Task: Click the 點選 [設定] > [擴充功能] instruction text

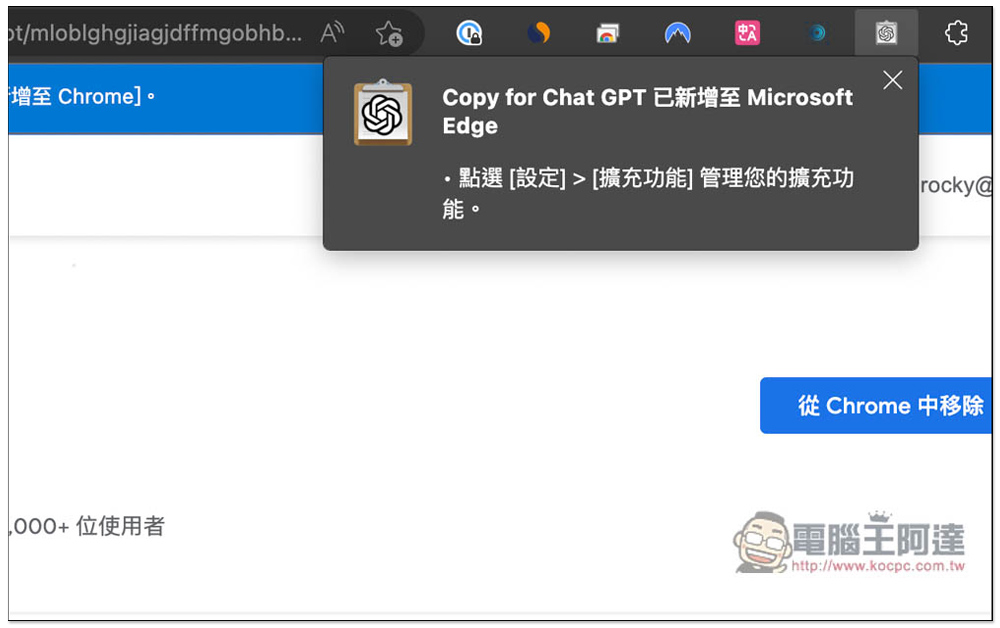Action: coord(648,193)
